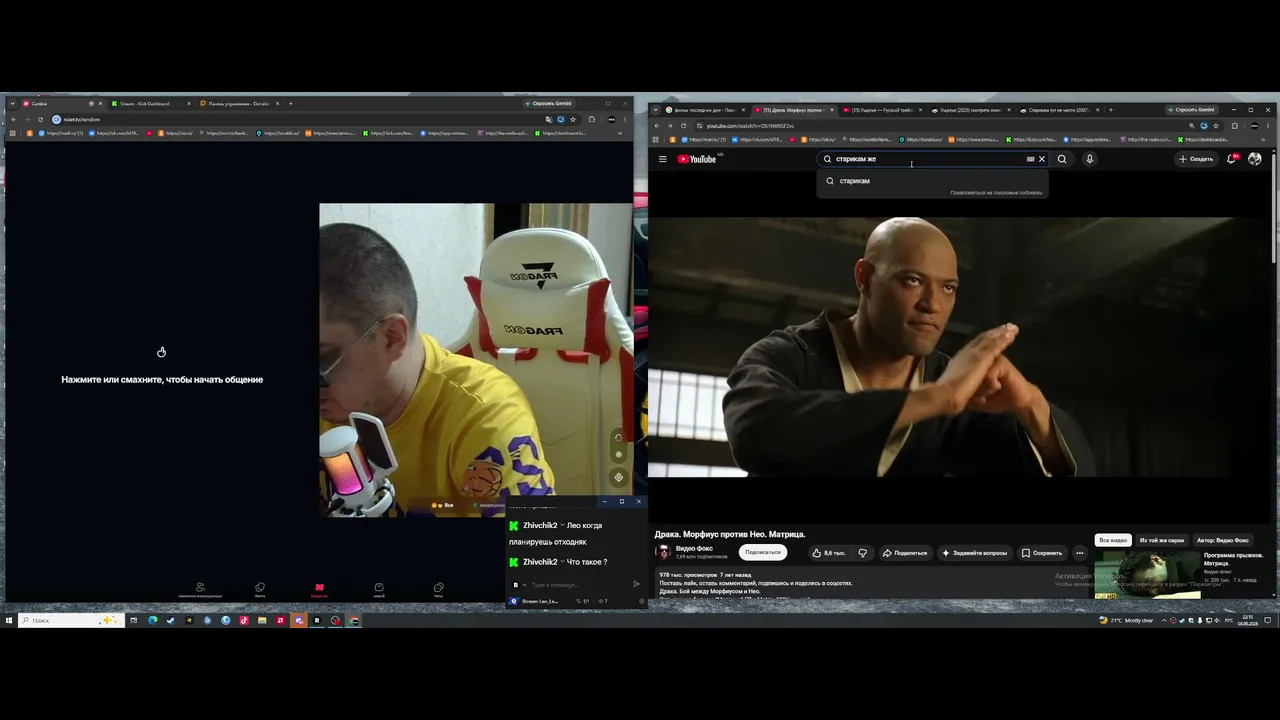Click the Драка. Морфиус против Нео. Матрица. title
Screen dimensions: 1280x720
pyautogui.click(x=730, y=534)
